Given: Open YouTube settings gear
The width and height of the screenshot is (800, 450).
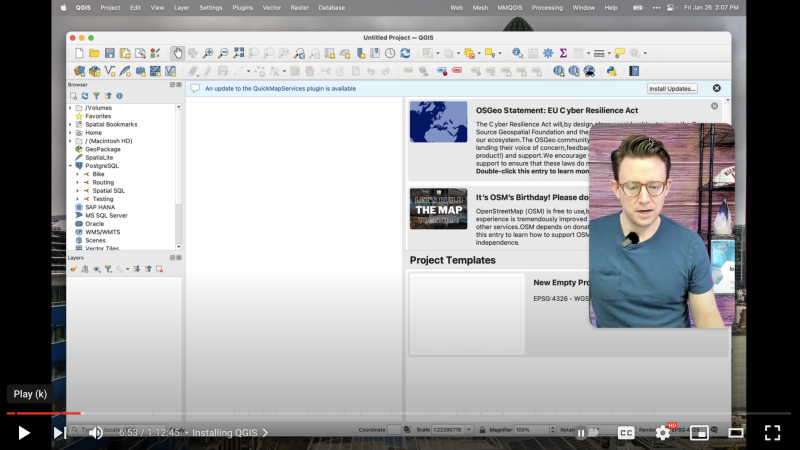Looking at the screenshot, I should 663,433.
